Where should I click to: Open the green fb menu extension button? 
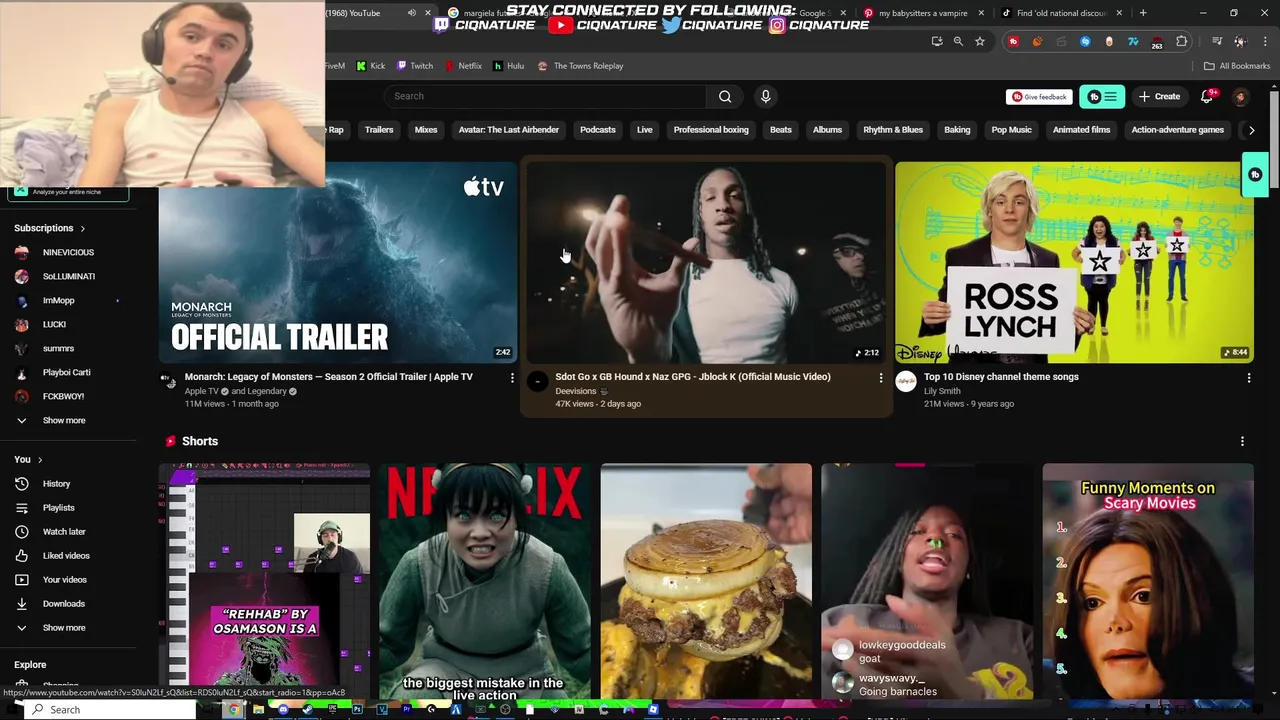tap(1102, 97)
